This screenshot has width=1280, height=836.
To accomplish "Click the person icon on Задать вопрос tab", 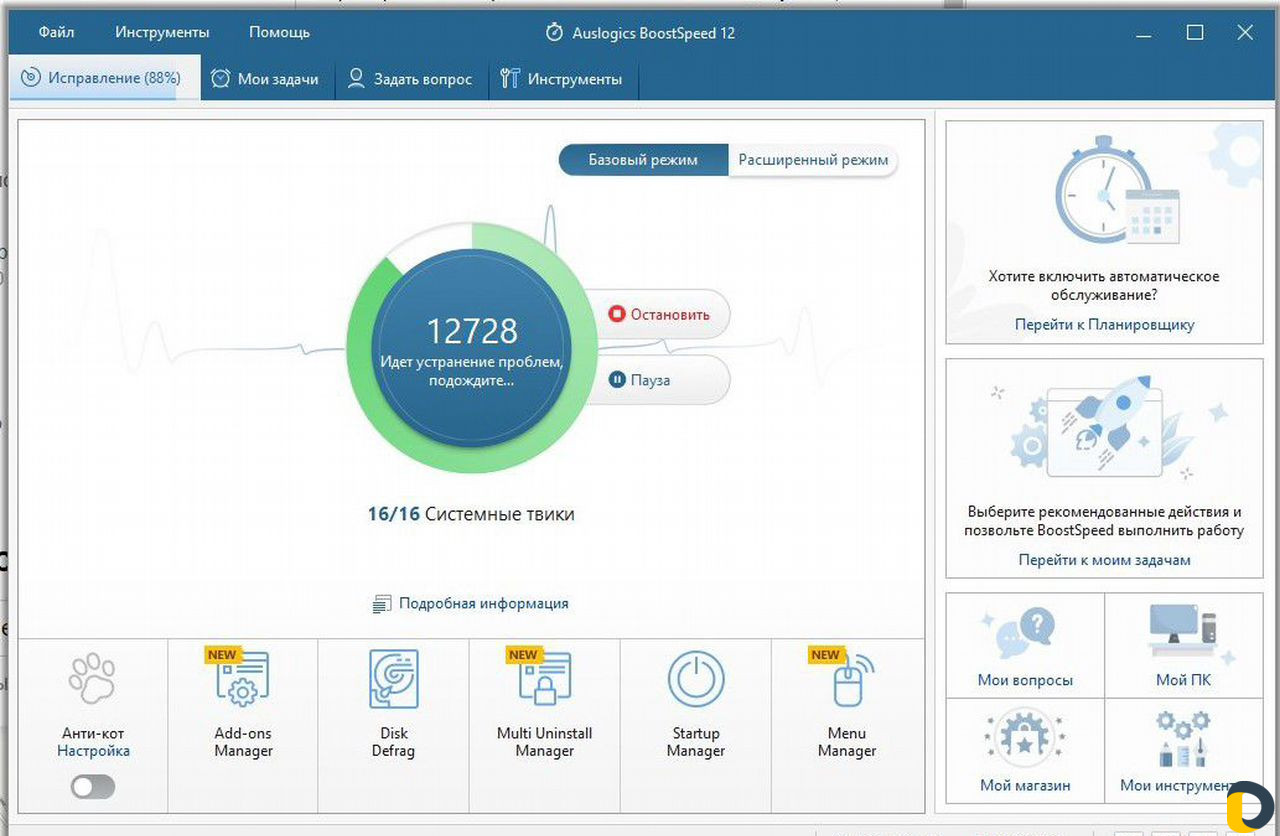I will 355,78.
